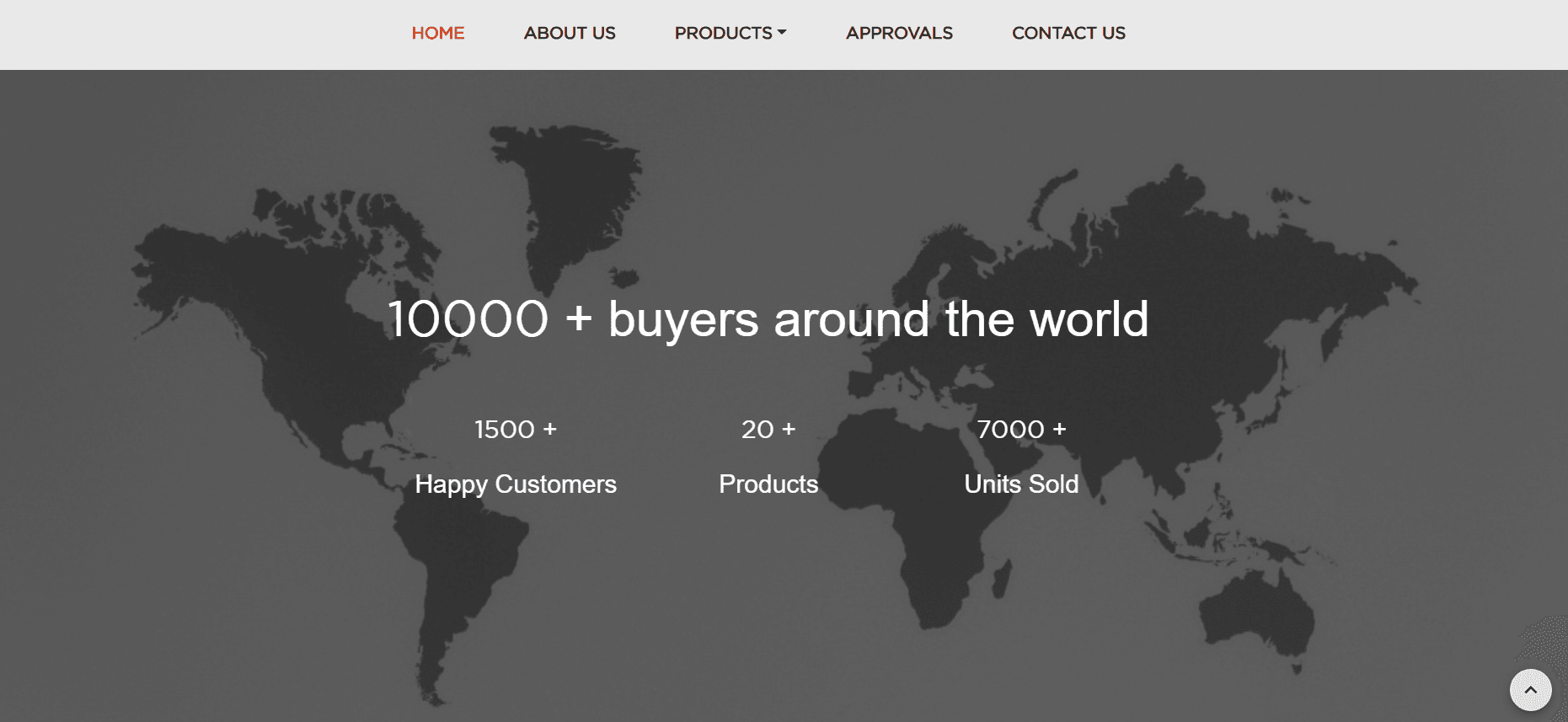Open the PRODUCTS menu
This screenshot has width=1568, height=722.
723,33
